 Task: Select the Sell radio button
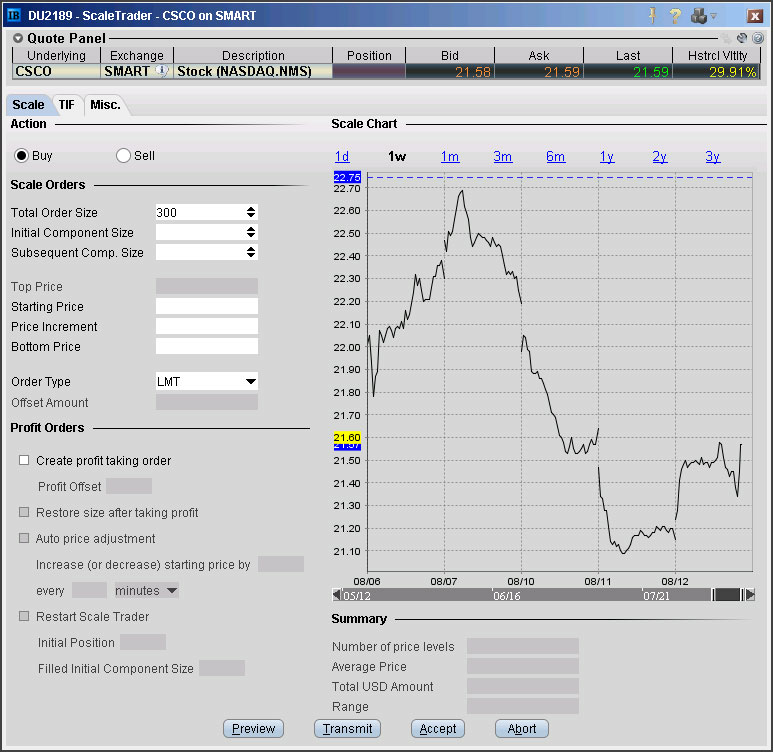pyautogui.click(x=123, y=156)
